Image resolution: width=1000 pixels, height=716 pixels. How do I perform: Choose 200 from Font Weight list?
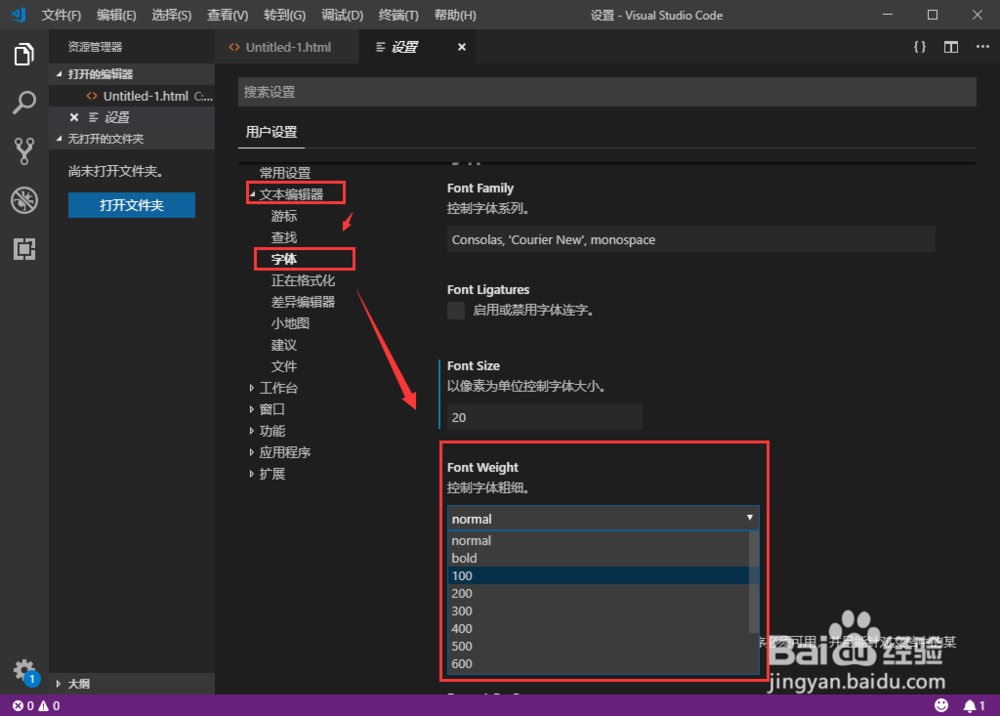coord(599,594)
